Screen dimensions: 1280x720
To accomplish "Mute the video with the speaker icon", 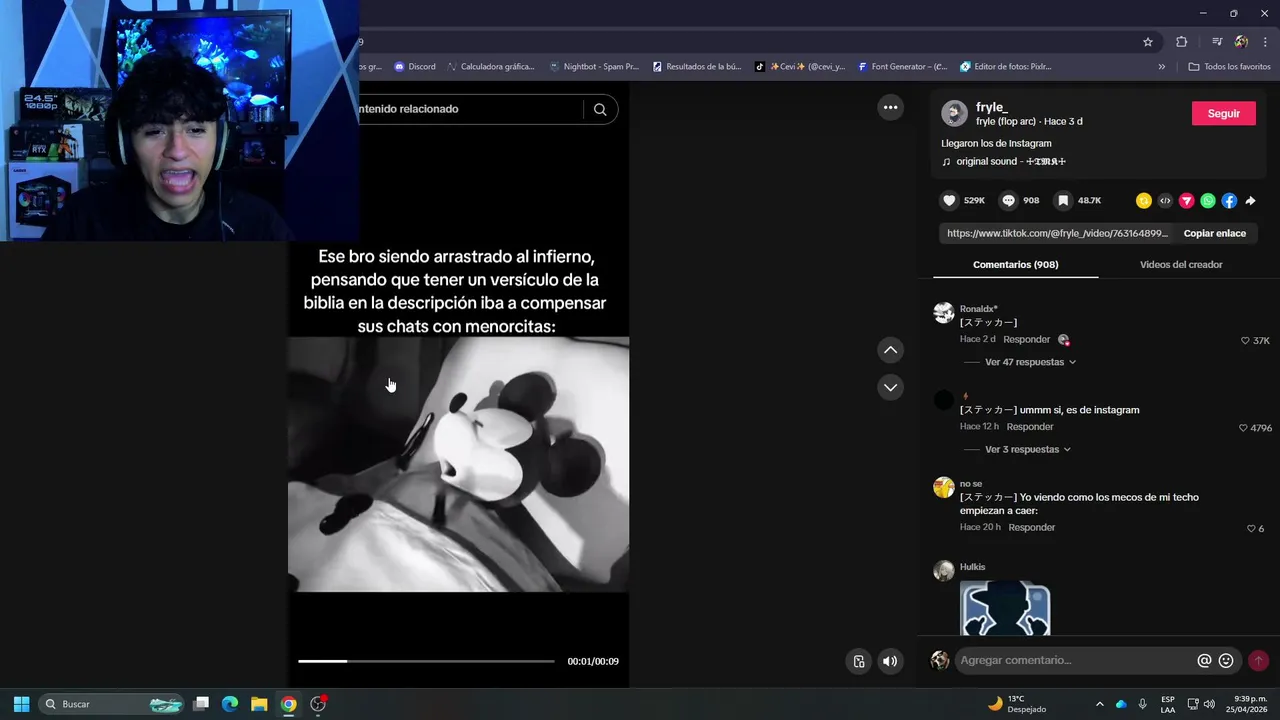I will pyautogui.click(x=890, y=661).
